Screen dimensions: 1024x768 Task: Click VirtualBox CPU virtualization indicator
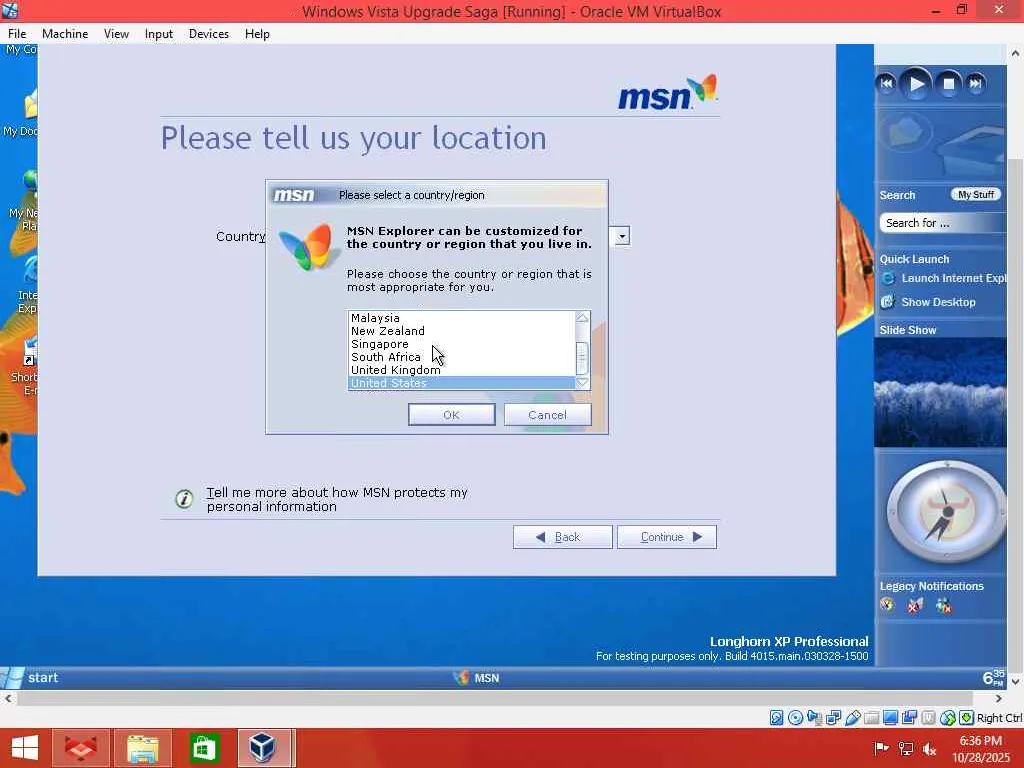pos(928,718)
